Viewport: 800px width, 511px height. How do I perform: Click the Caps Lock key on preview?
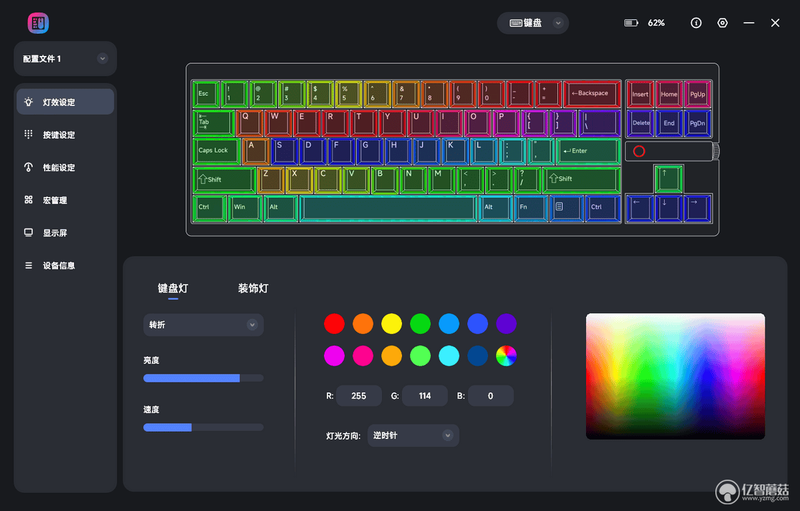click(x=216, y=151)
